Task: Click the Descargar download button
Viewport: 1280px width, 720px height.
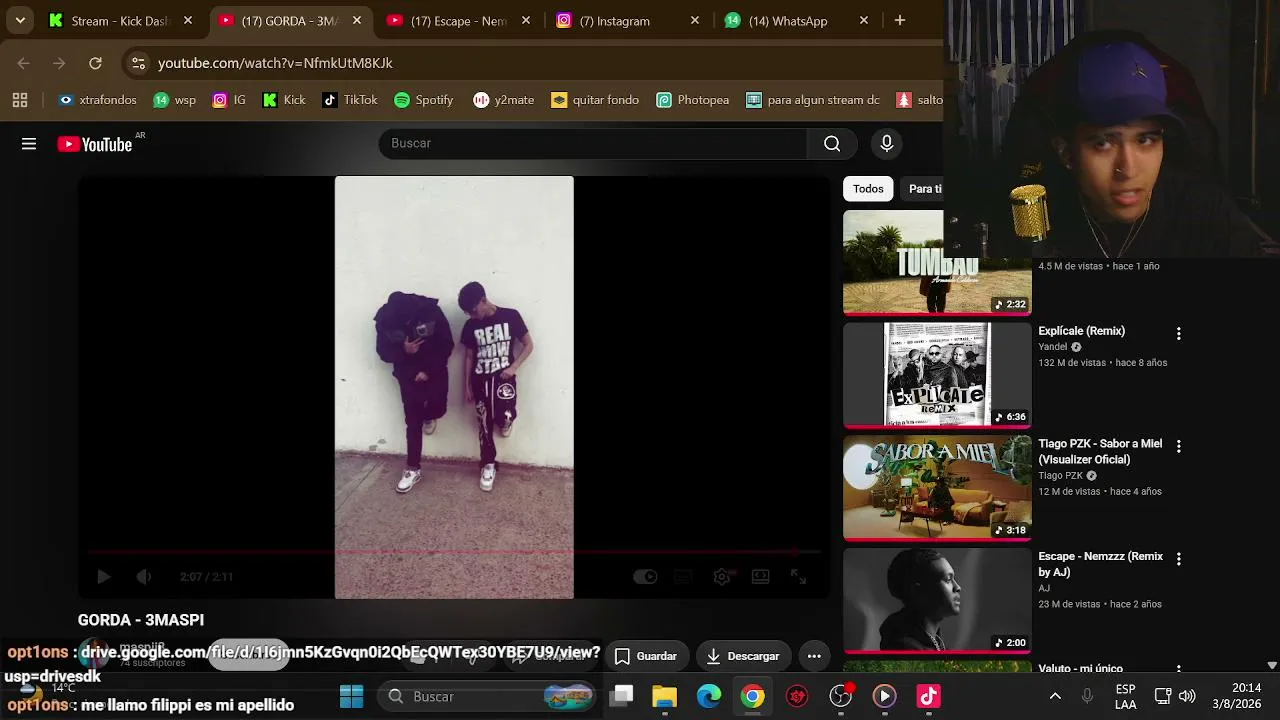Action: pyautogui.click(x=743, y=656)
